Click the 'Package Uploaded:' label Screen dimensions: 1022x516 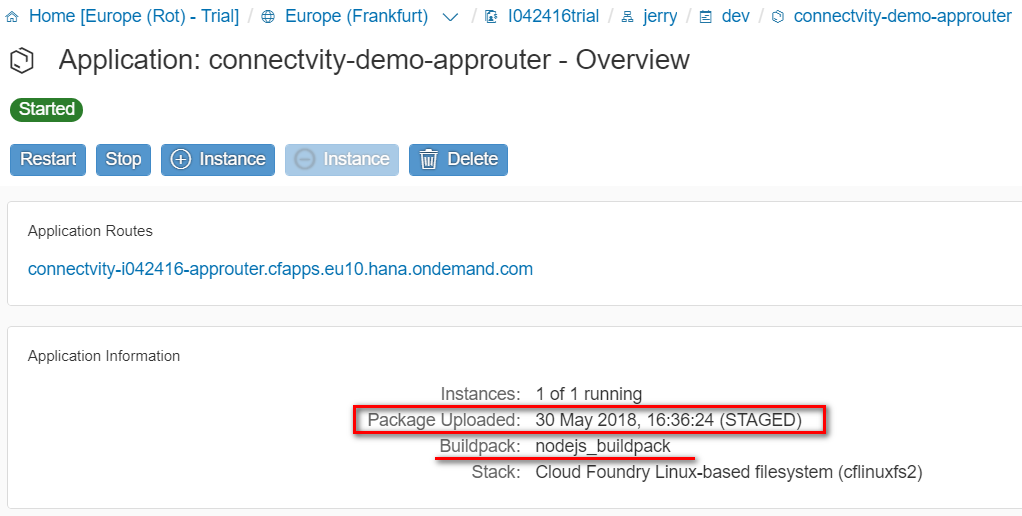coord(444,420)
